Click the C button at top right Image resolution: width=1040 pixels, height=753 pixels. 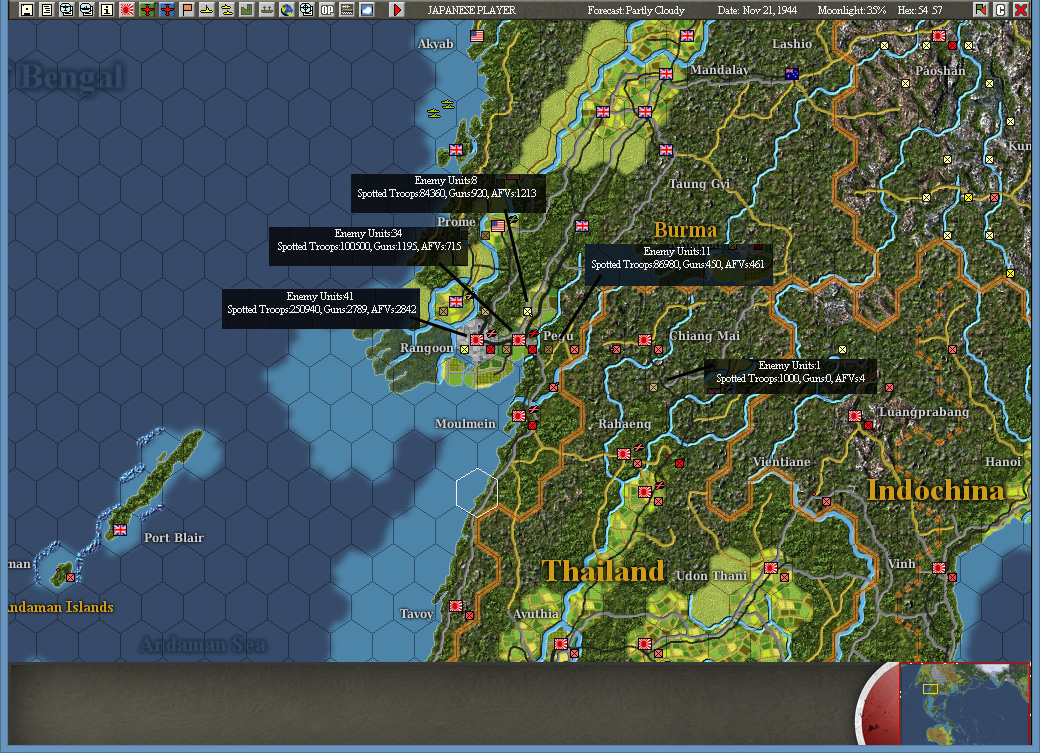coord(1000,9)
